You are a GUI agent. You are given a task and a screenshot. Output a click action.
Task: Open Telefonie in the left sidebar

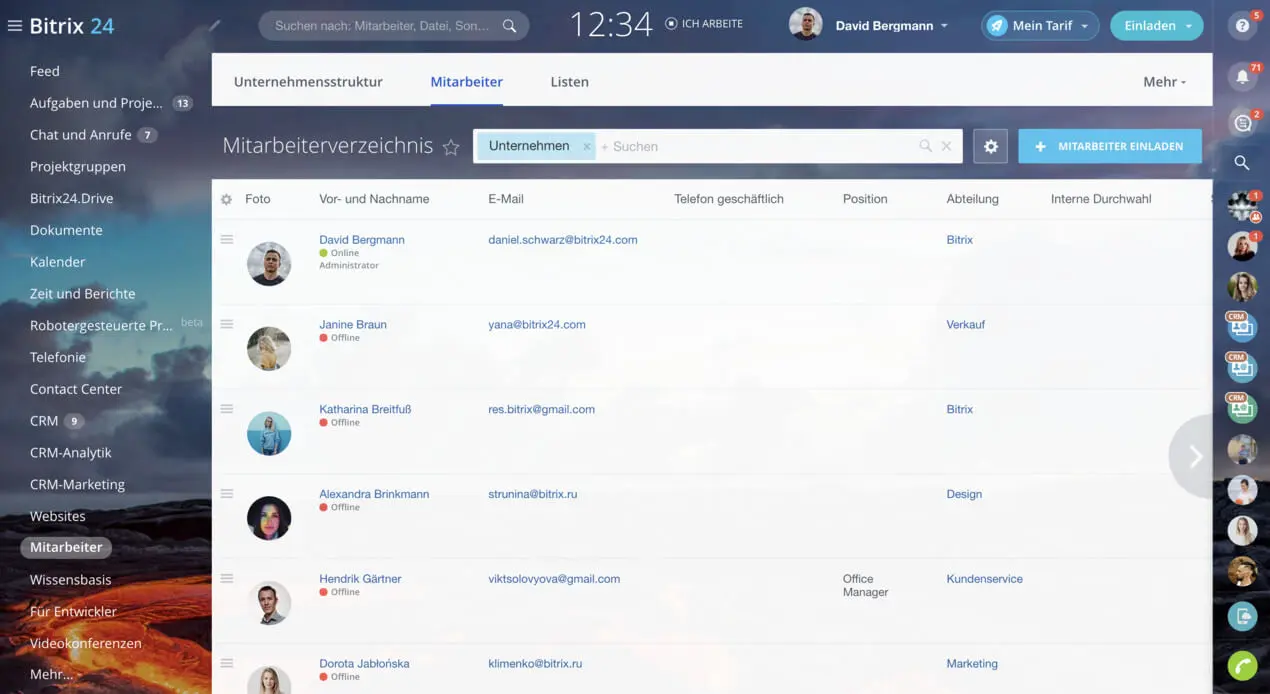coord(58,357)
